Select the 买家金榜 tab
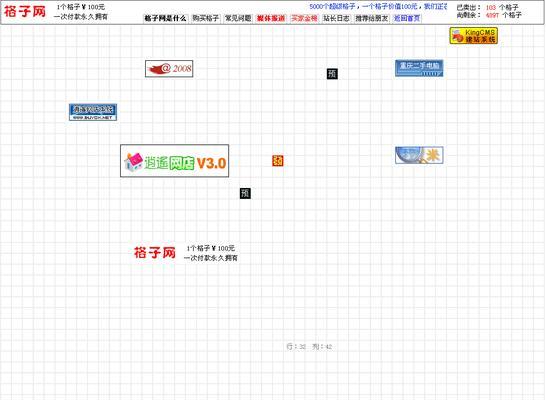 click(x=304, y=18)
